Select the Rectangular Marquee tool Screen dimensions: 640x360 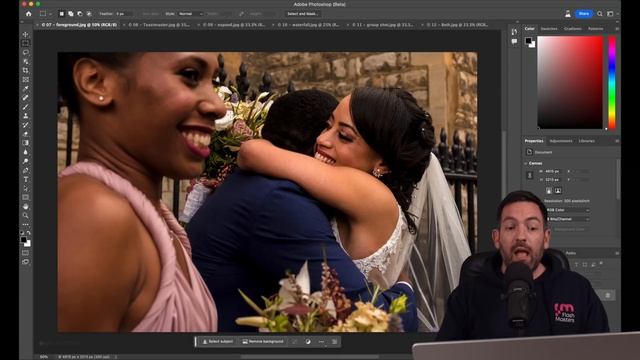coord(26,43)
